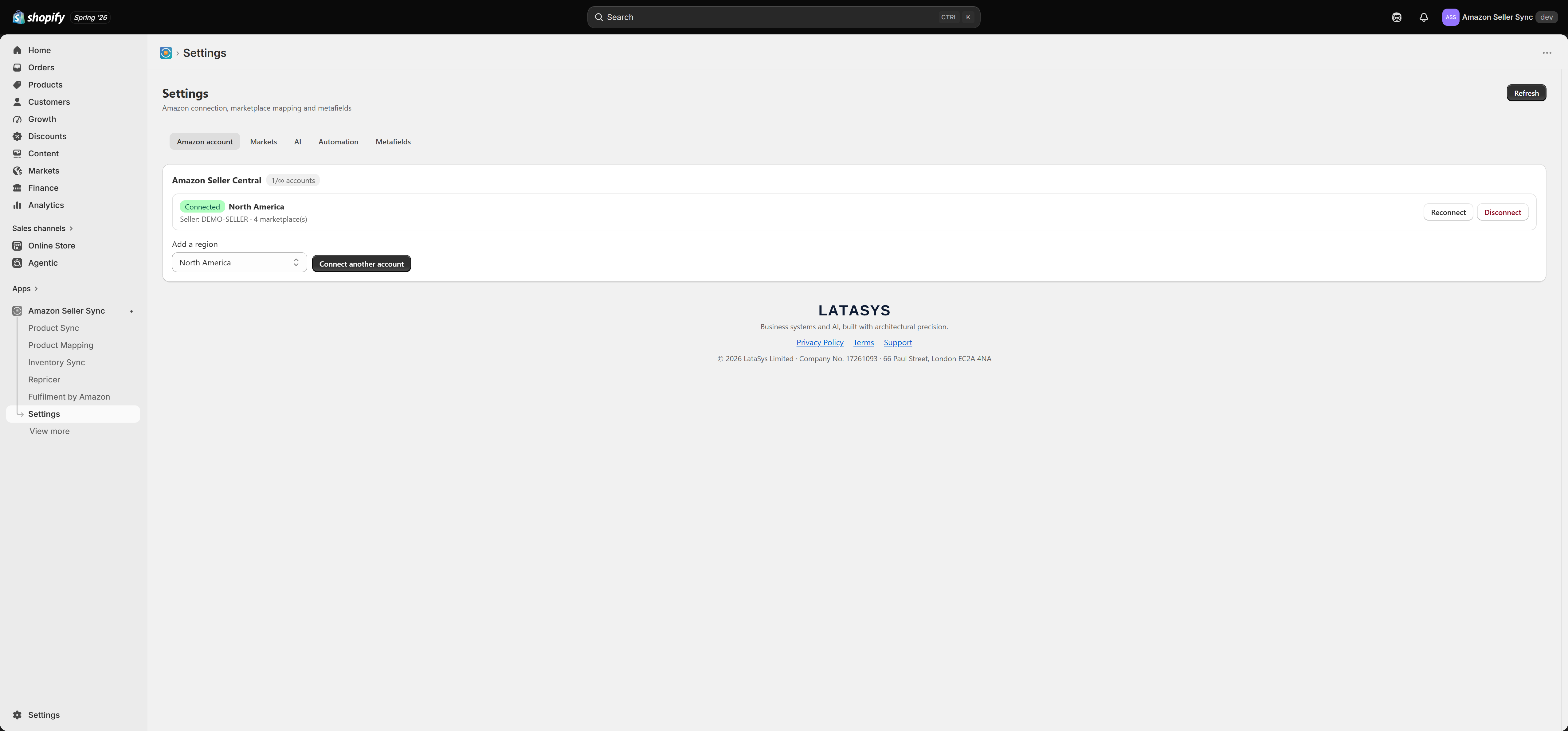Image resolution: width=1568 pixels, height=731 pixels.
Task: Click the Refresh button
Action: click(1526, 93)
